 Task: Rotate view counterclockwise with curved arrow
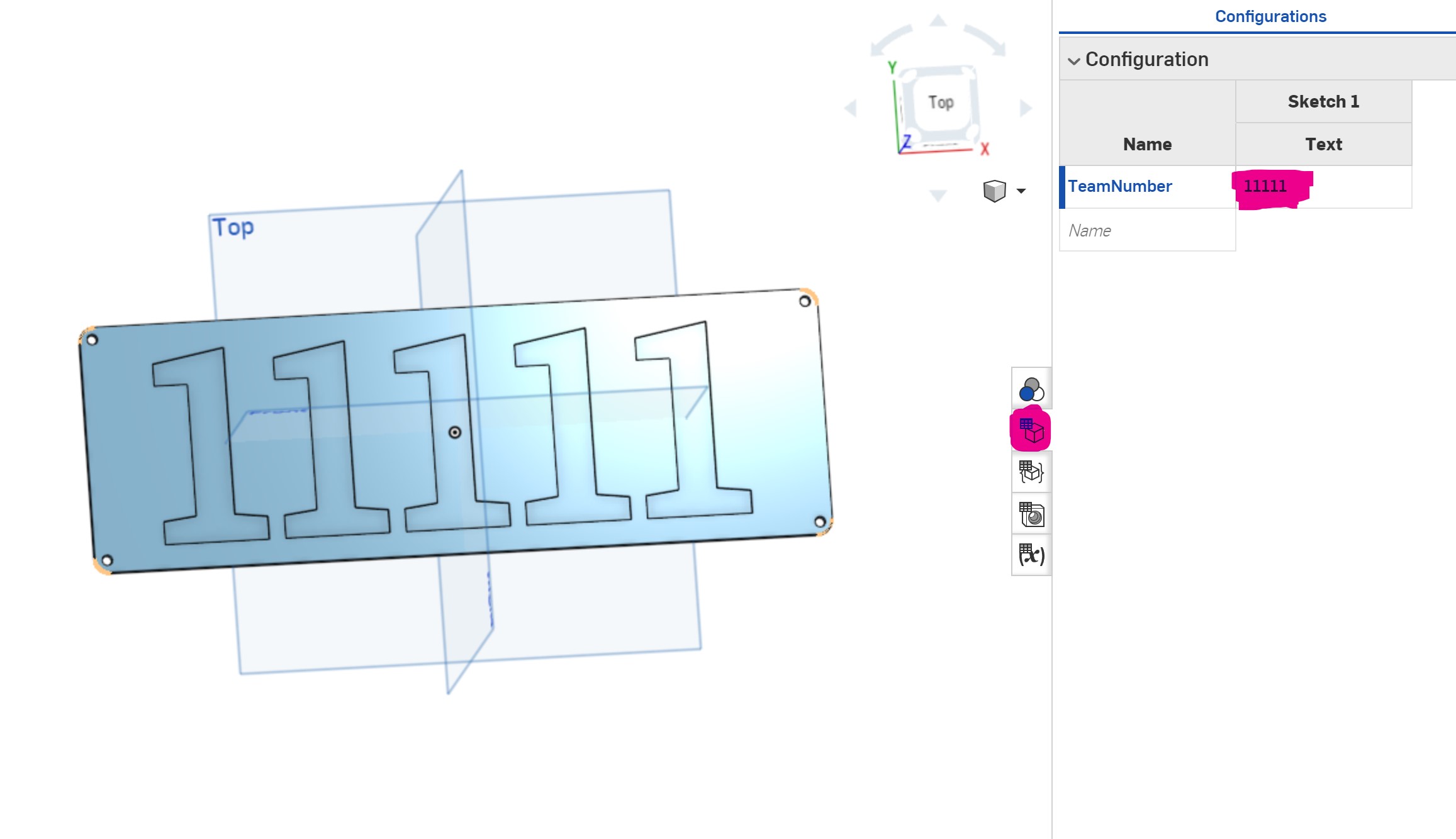click(890, 39)
